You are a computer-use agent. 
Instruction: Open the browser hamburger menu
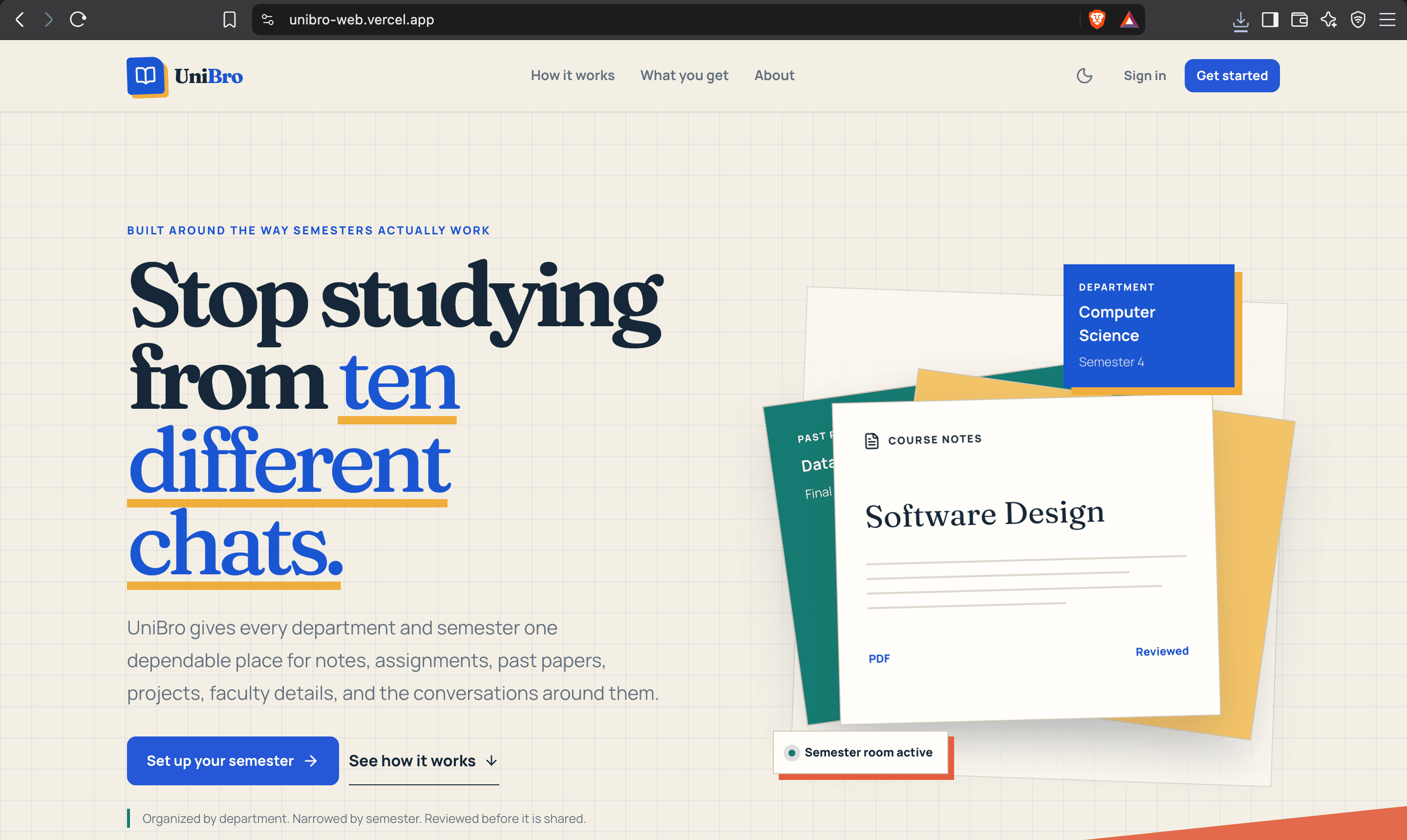[1386, 20]
